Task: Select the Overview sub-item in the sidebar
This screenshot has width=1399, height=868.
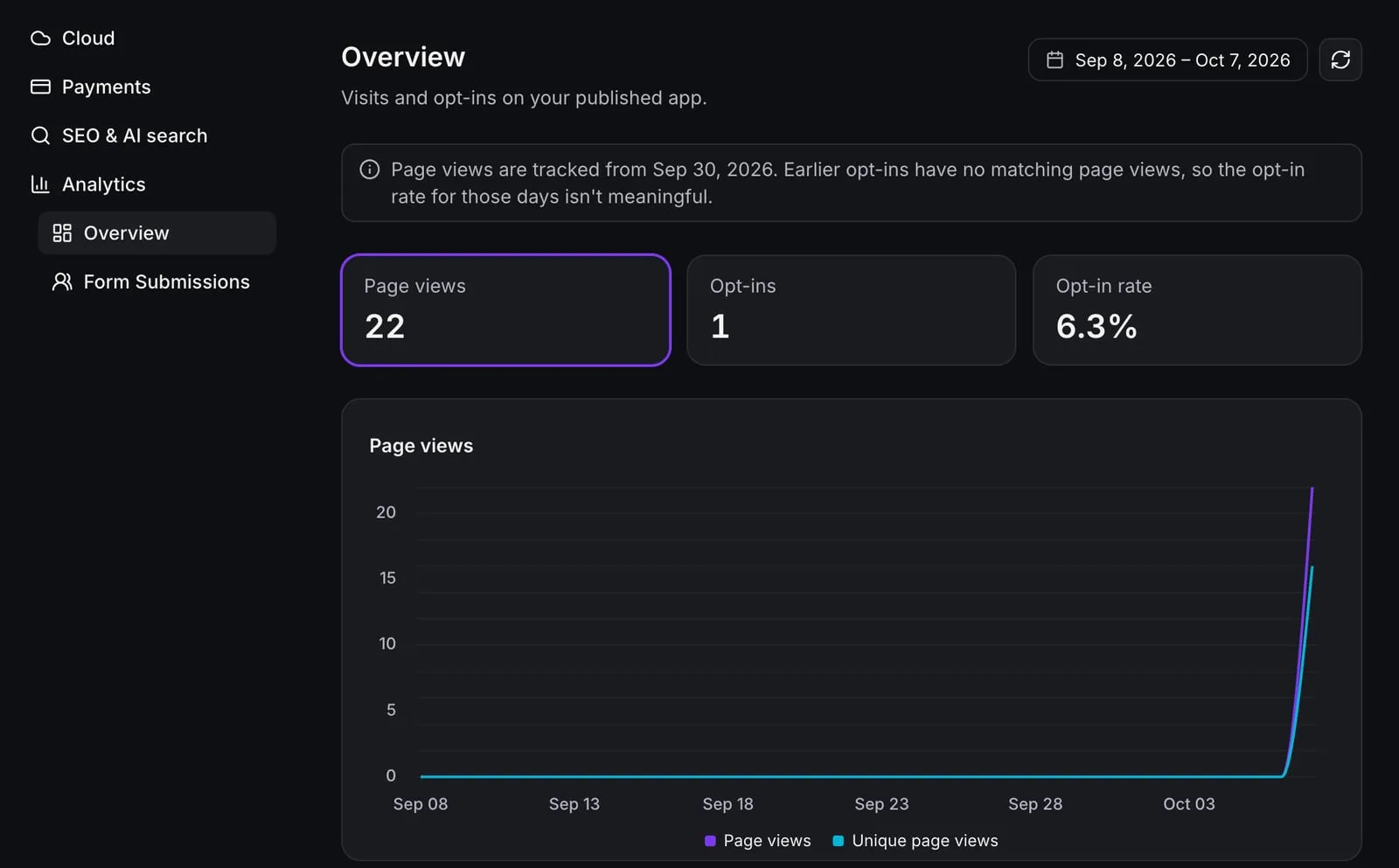Action: [x=157, y=233]
